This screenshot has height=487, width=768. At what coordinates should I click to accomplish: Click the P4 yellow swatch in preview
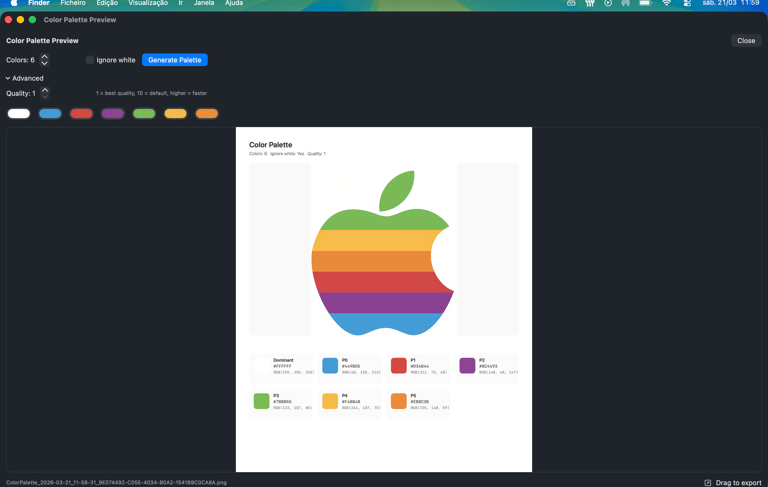[x=330, y=401]
